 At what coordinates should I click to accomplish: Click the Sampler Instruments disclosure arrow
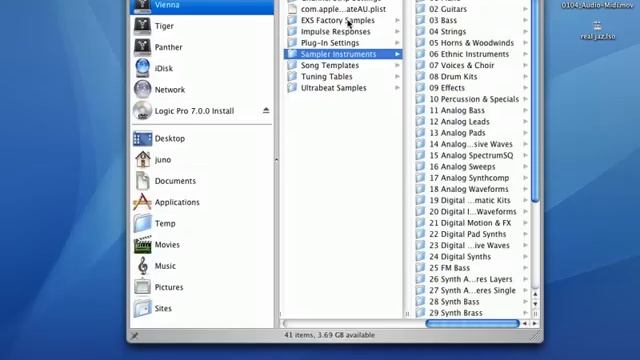point(397,54)
